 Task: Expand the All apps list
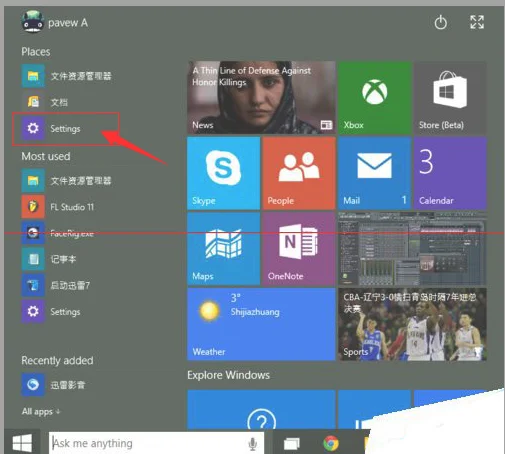pos(41,411)
